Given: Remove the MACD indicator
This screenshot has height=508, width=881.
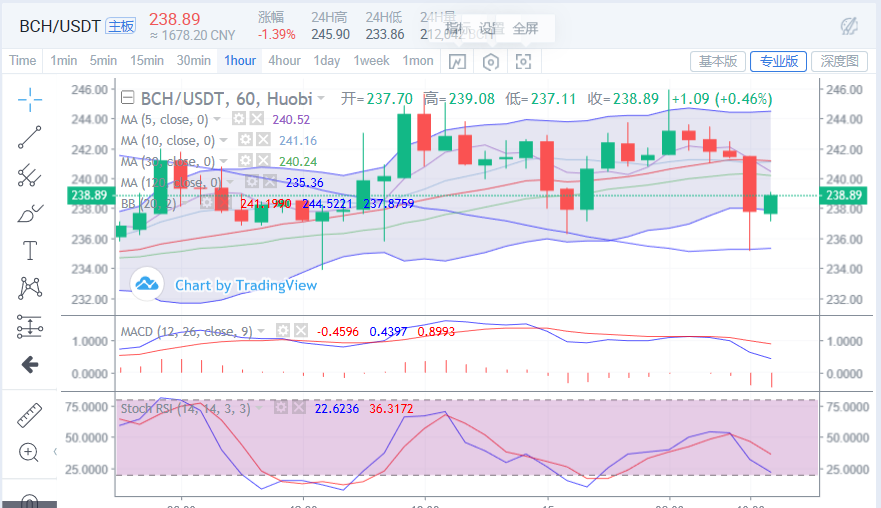Looking at the screenshot, I should (x=301, y=330).
